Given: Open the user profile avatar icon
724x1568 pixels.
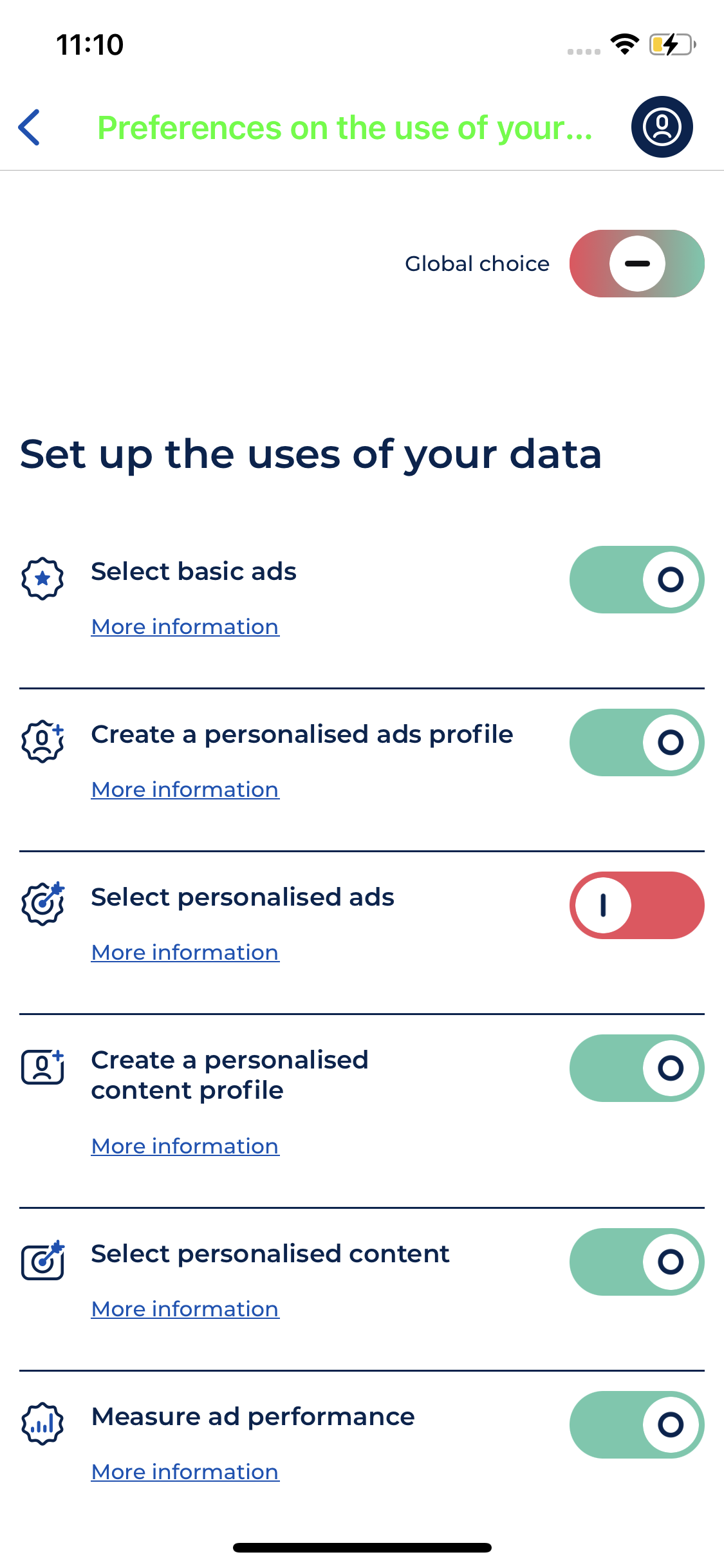Looking at the screenshot, I should point(662,127).
